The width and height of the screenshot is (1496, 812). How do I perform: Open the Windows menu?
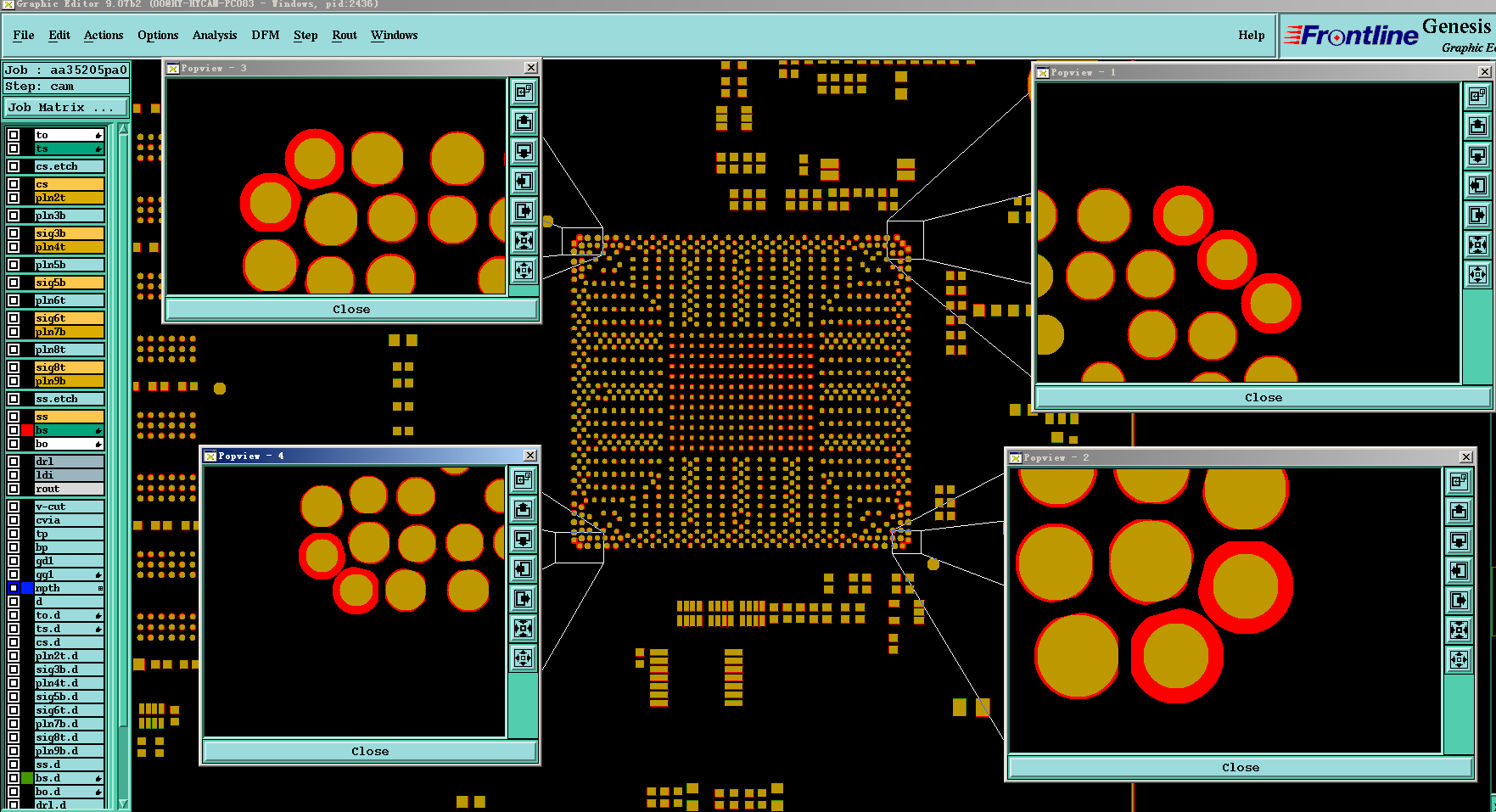(394, 35)
